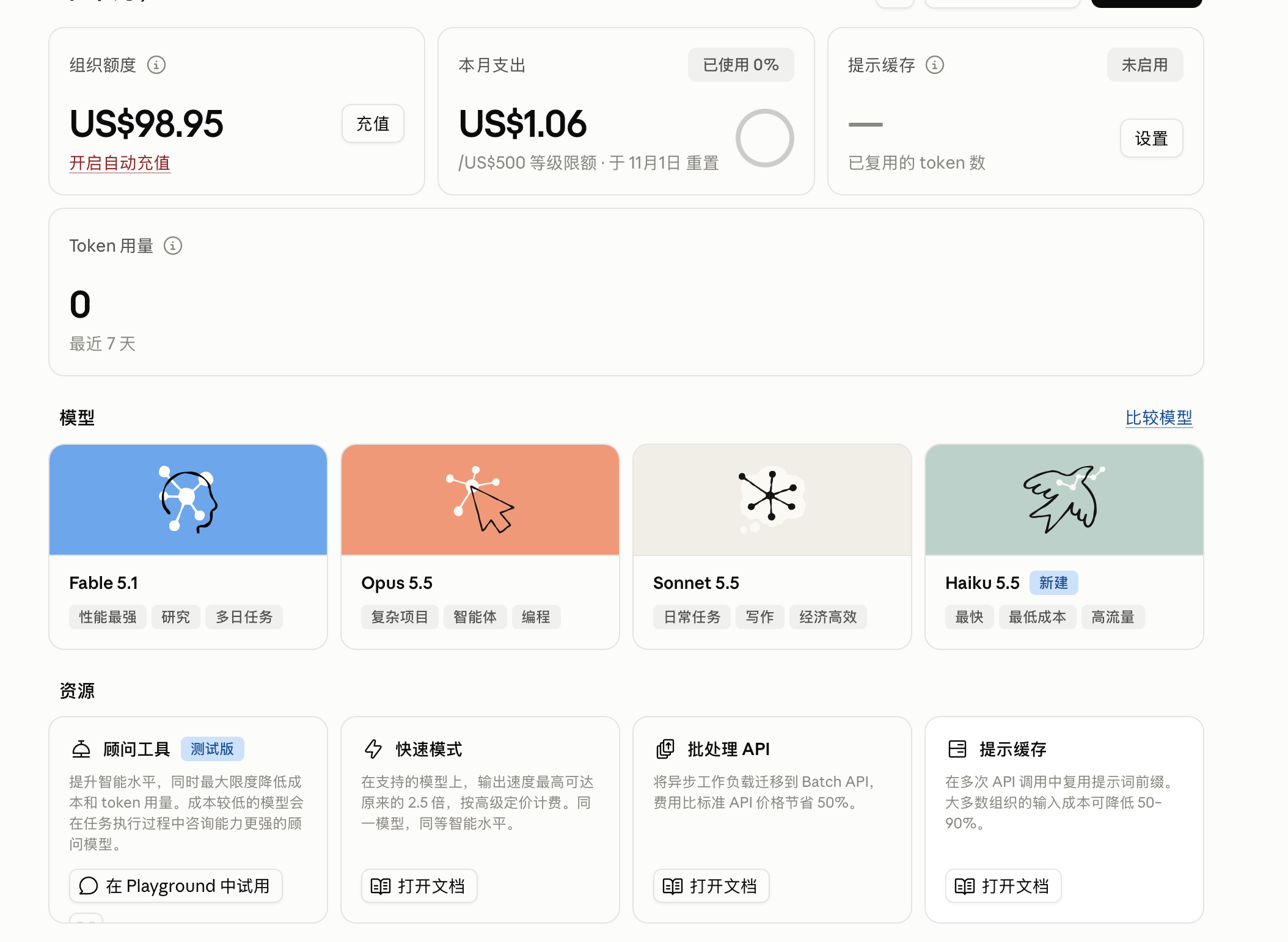This screenshot has height=942, width=1288.
Task: Click the 最近 7 天 label
Action: (x=103, y=344)
